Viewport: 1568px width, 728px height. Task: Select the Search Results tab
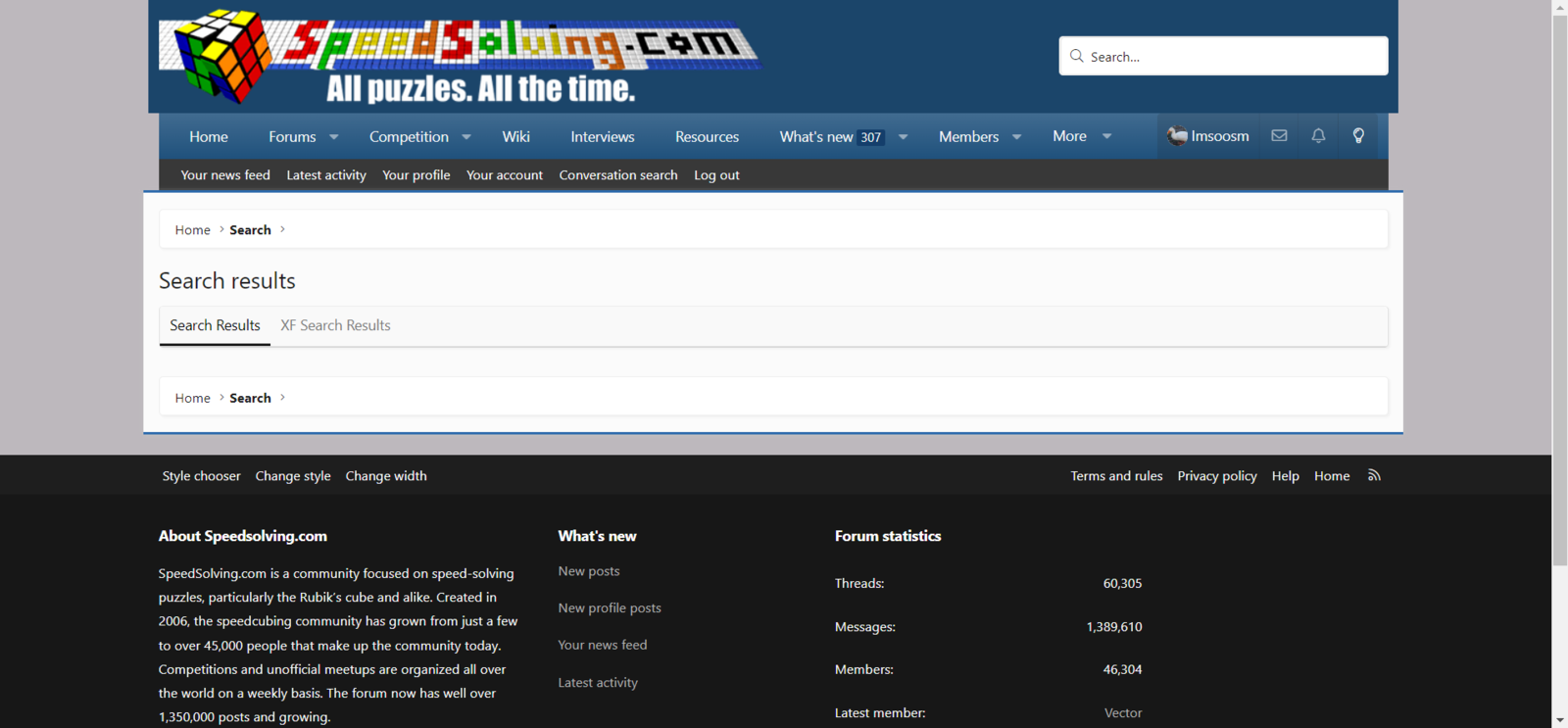coord(215,325)
